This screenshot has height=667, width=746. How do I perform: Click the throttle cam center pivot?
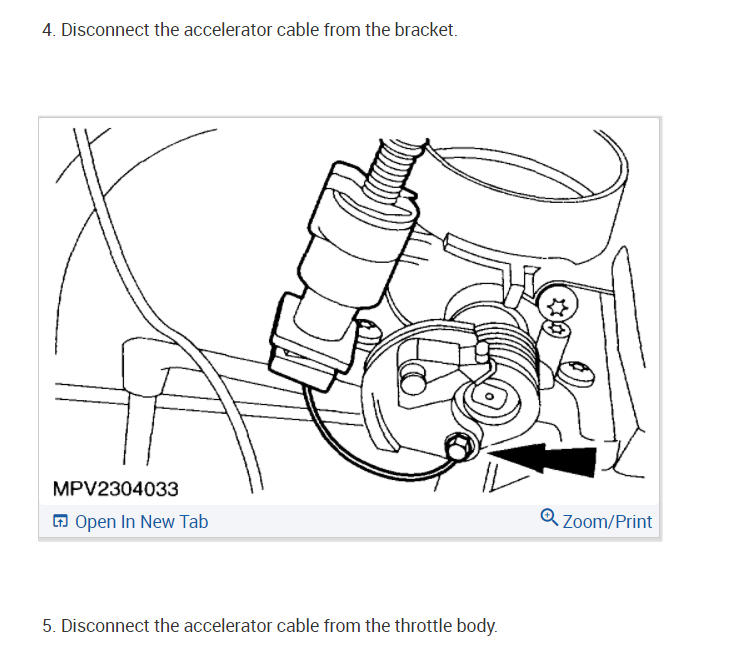(x=490, y=396)
